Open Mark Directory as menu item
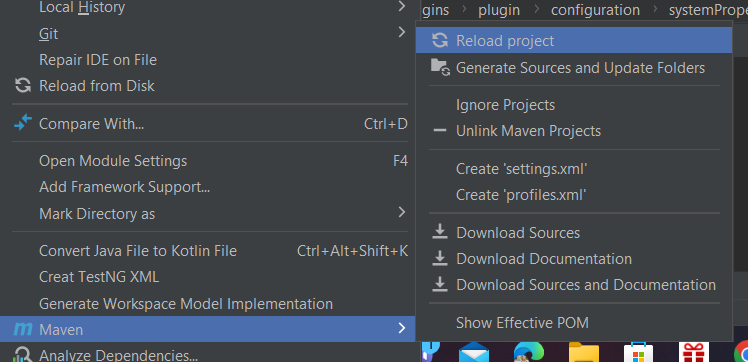 (x=208, y=213)
